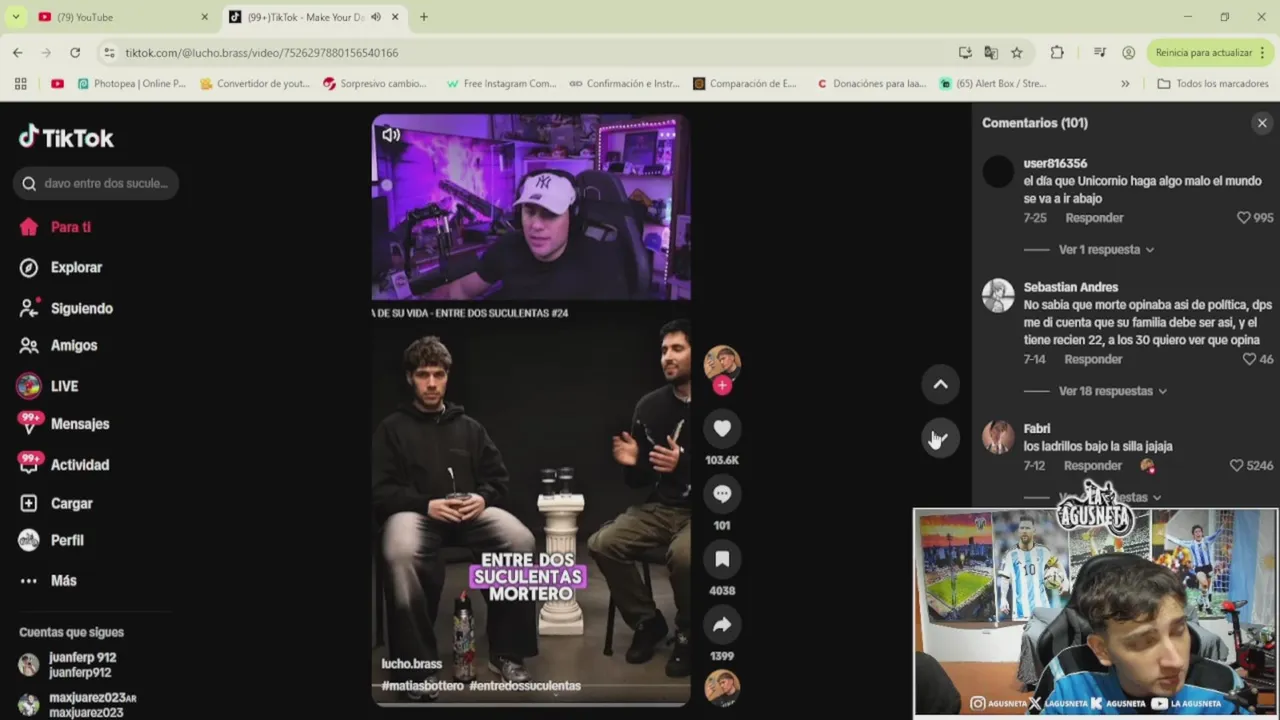Image resolution: width=1280 pixels, height=720 pixels.
Task: Mute the TikTok video with the speaker icon
Action: 391,135
